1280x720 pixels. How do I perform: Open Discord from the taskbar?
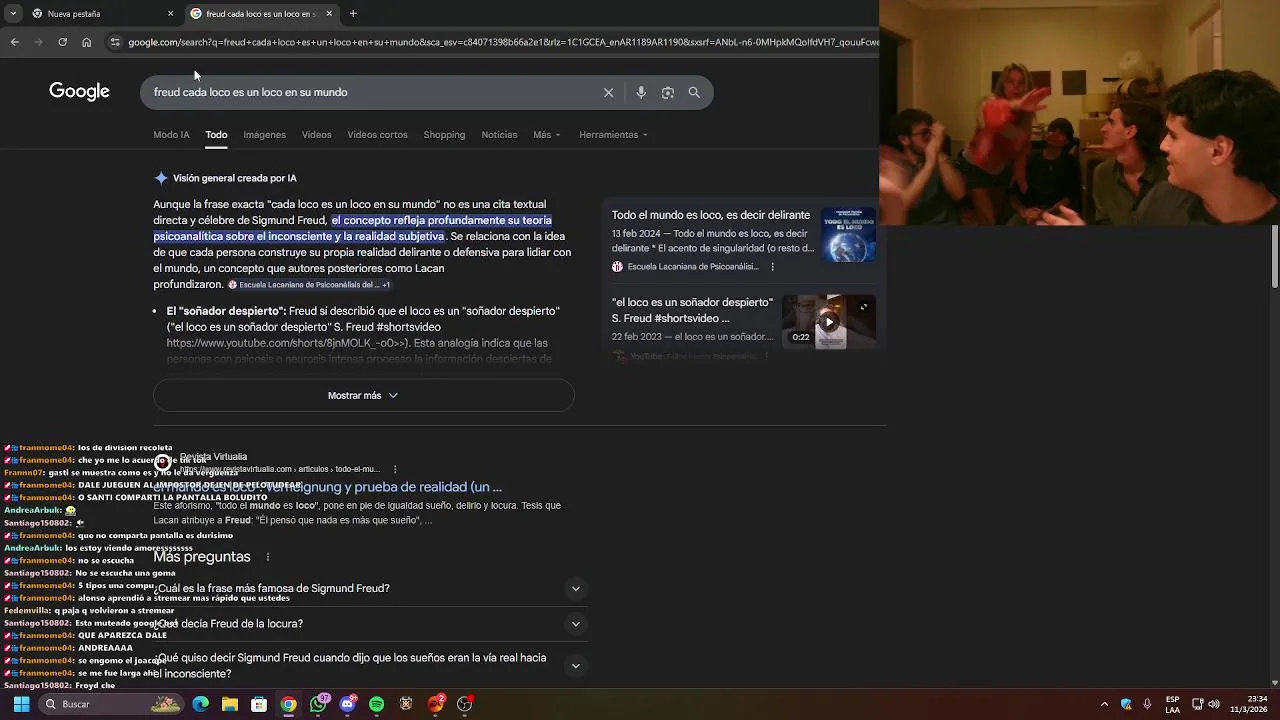coord(347,704)
